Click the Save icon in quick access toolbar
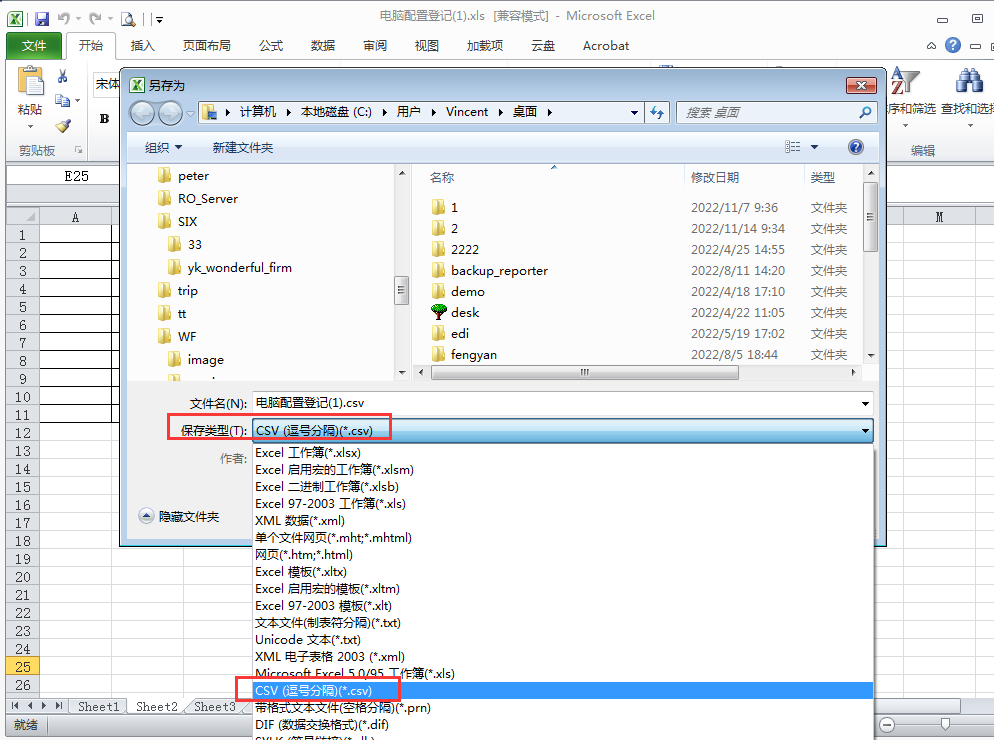 coord(42,19)
